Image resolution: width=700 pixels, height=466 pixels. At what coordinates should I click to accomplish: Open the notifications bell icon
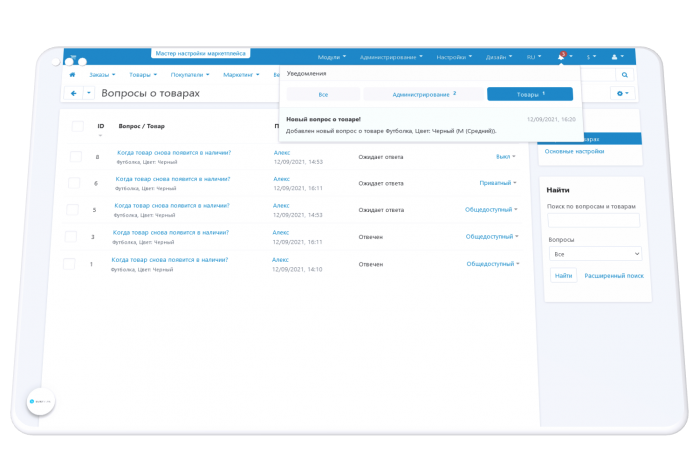562,57
